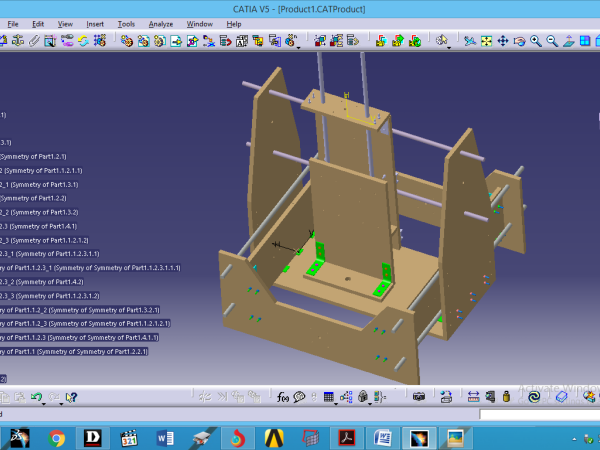
Task: Click the Pan icon
Action: point(503,41)
